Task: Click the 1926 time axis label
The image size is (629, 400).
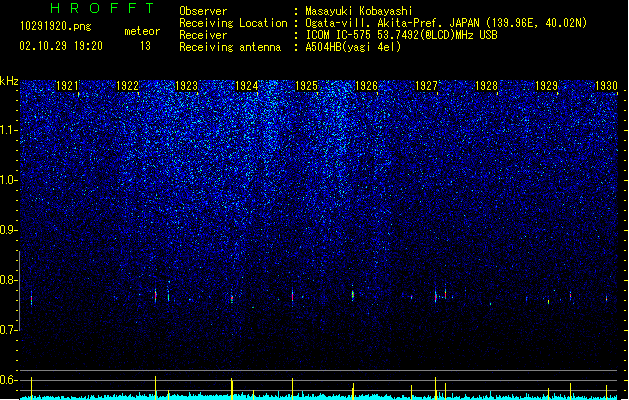Action: tap(366, 86)
